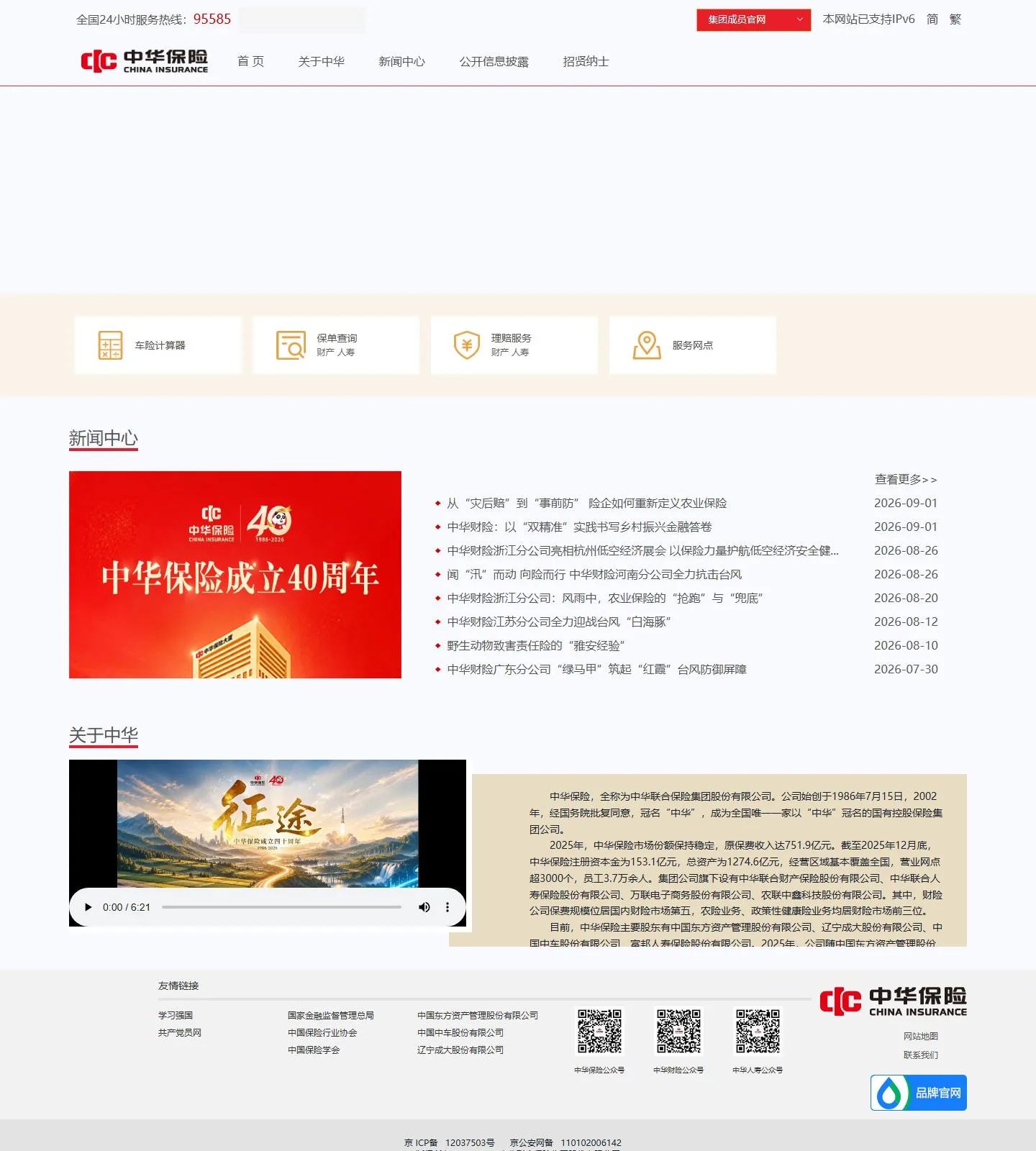Play the 征途 video
1036x1151 pixels.
click(x=88, y=907)
